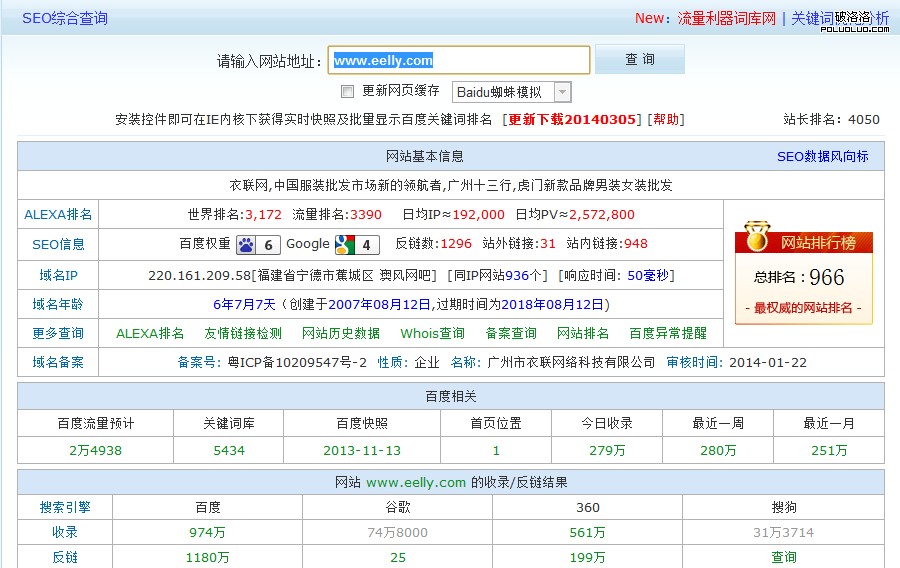Click the www.eelly.com site link
This screenshot has width=900, height=568.
tap(416, 482)
